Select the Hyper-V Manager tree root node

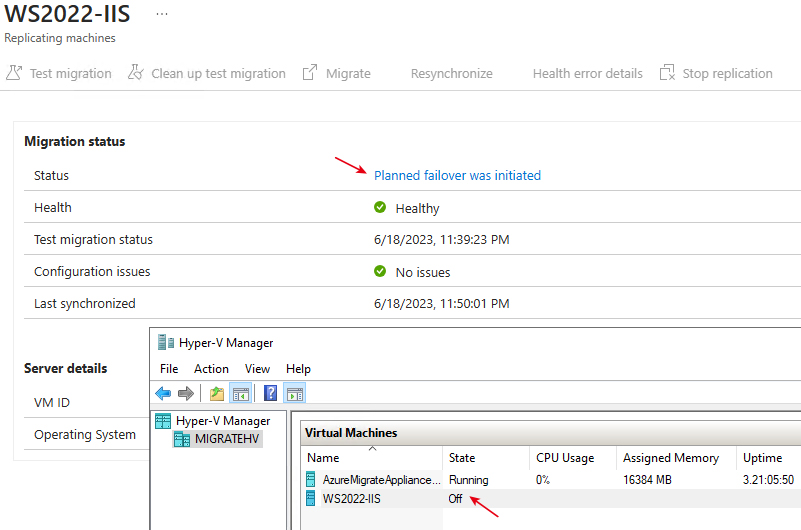pos(223,421)
